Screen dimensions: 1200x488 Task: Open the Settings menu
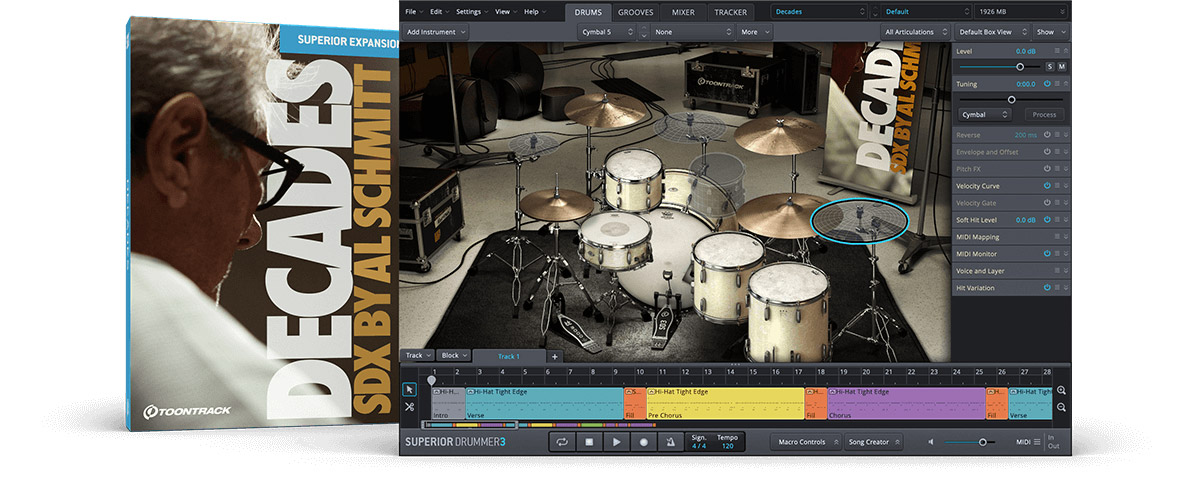click(470, 12)
